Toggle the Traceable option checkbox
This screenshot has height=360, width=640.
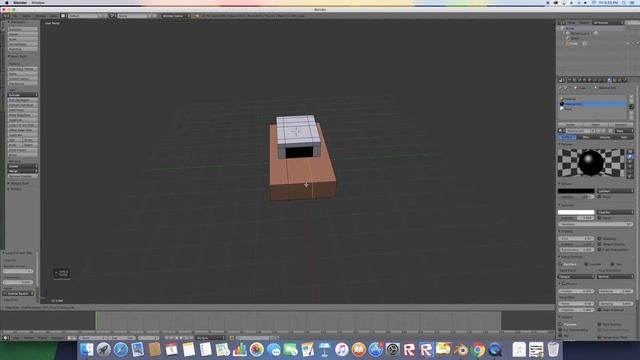click(560, 324)
